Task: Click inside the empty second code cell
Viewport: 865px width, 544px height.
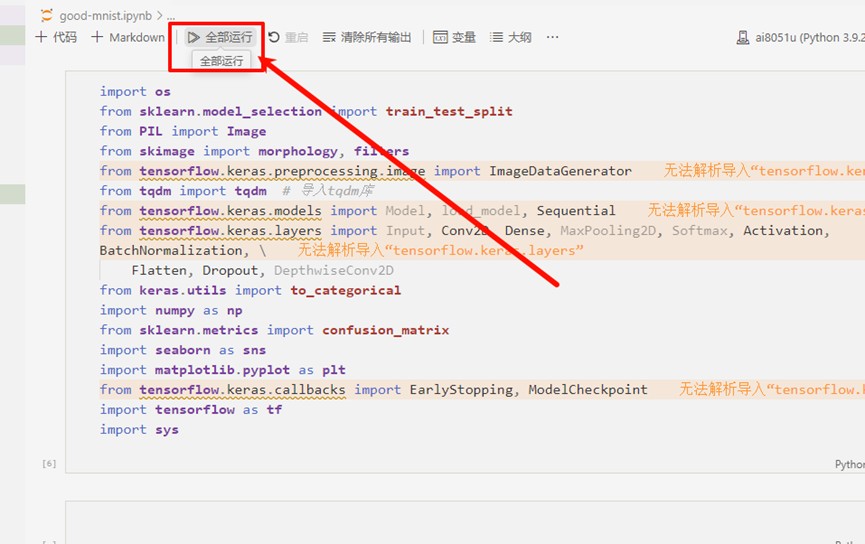Action: [465, 521]
